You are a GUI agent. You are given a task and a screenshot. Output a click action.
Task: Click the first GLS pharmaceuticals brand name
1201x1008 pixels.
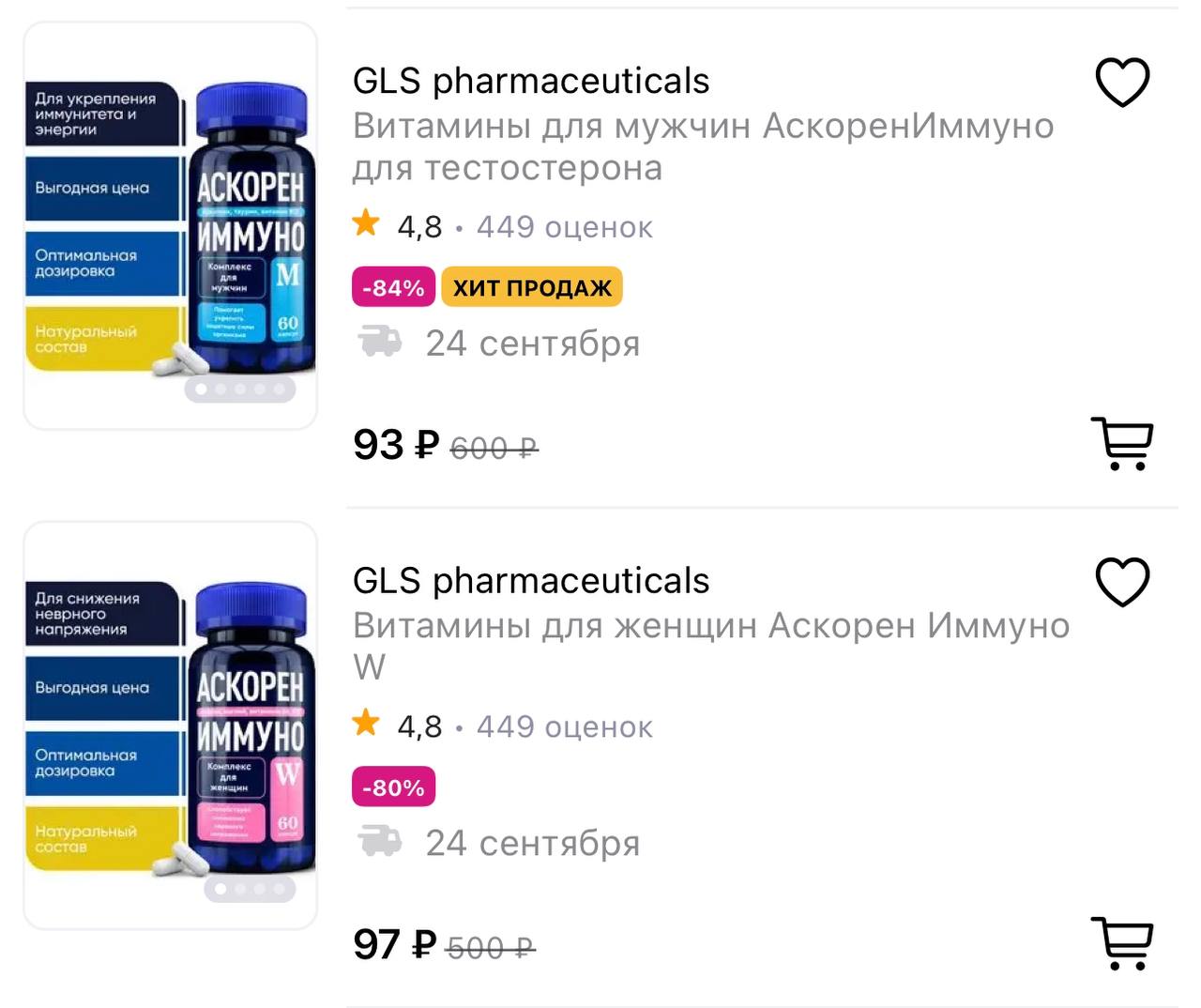coord(531,82)
